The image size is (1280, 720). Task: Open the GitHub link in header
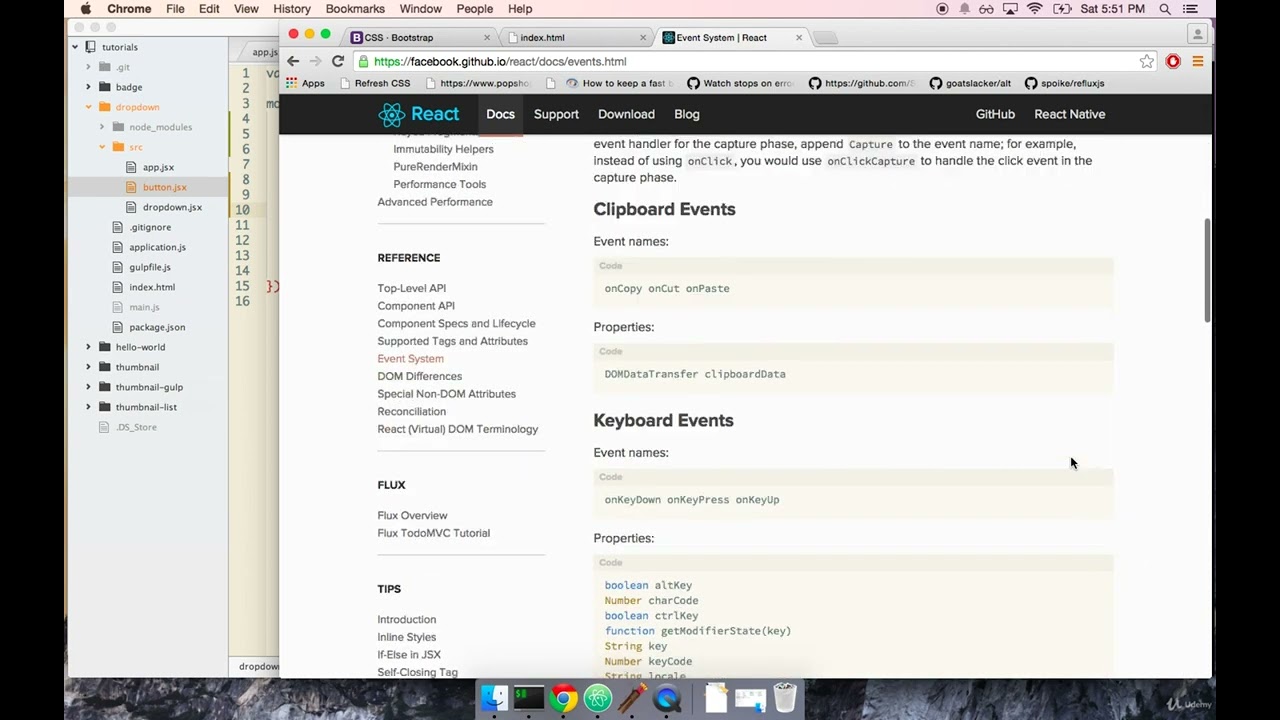coord(995,114)
